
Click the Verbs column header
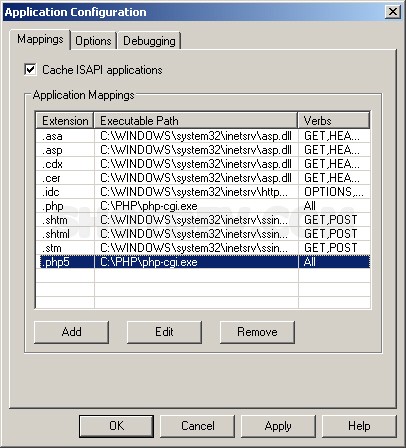tap(334, 120)
